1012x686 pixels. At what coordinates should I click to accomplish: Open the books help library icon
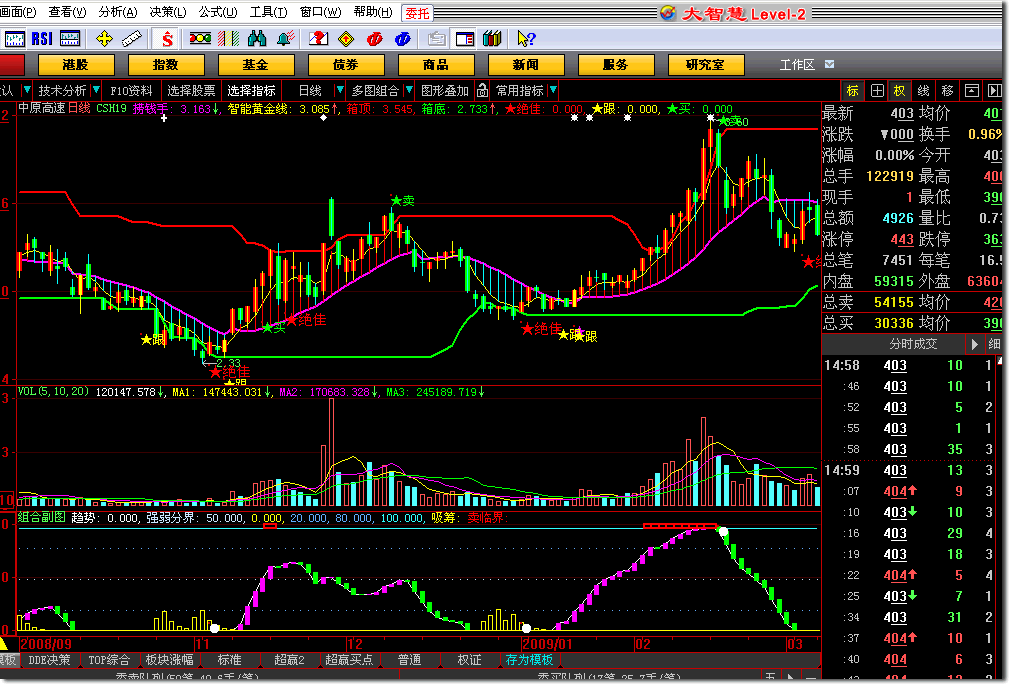click(491, 39)
